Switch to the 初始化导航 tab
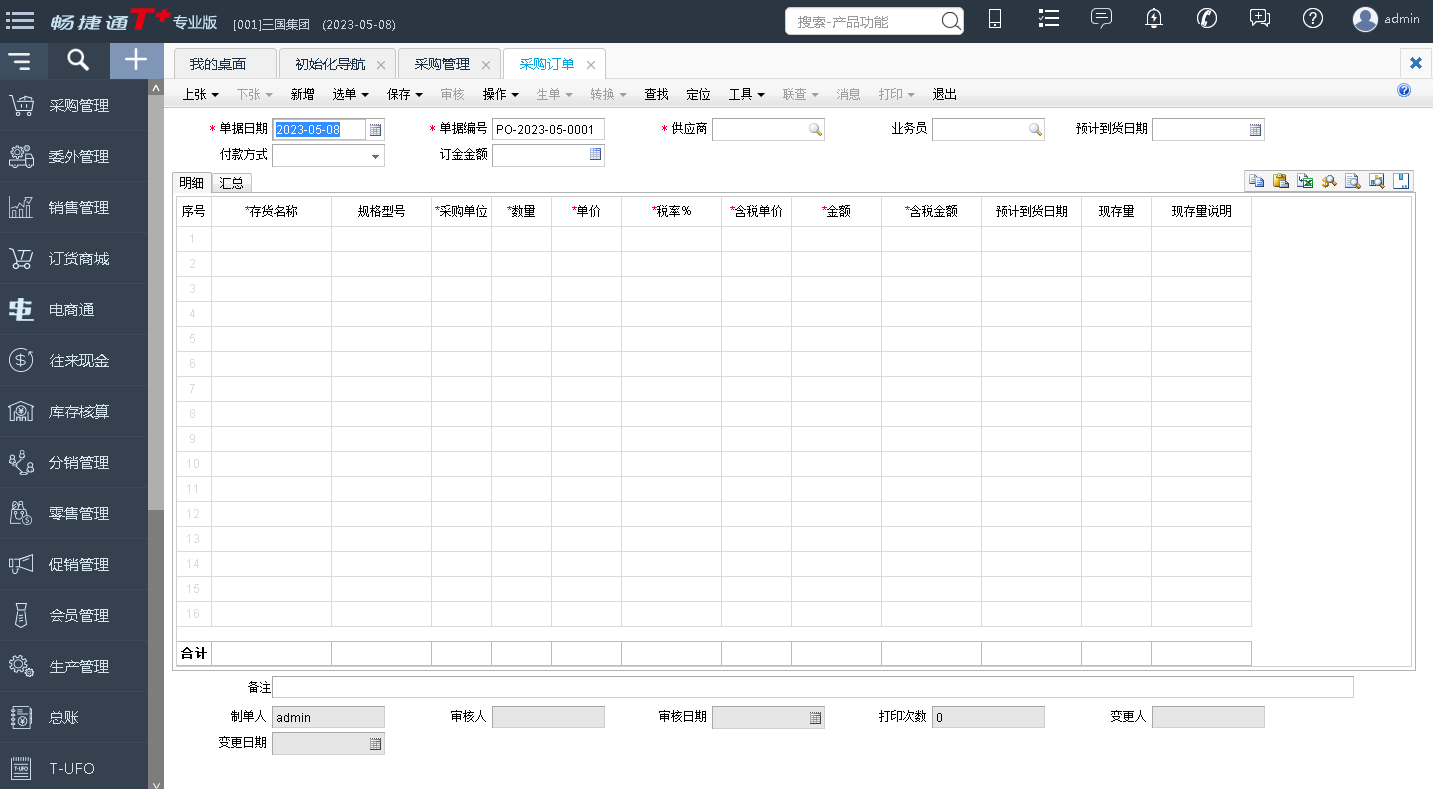The height and width of the screenshot is (789, 1433). pyautogui.click(x=330, y=64)
